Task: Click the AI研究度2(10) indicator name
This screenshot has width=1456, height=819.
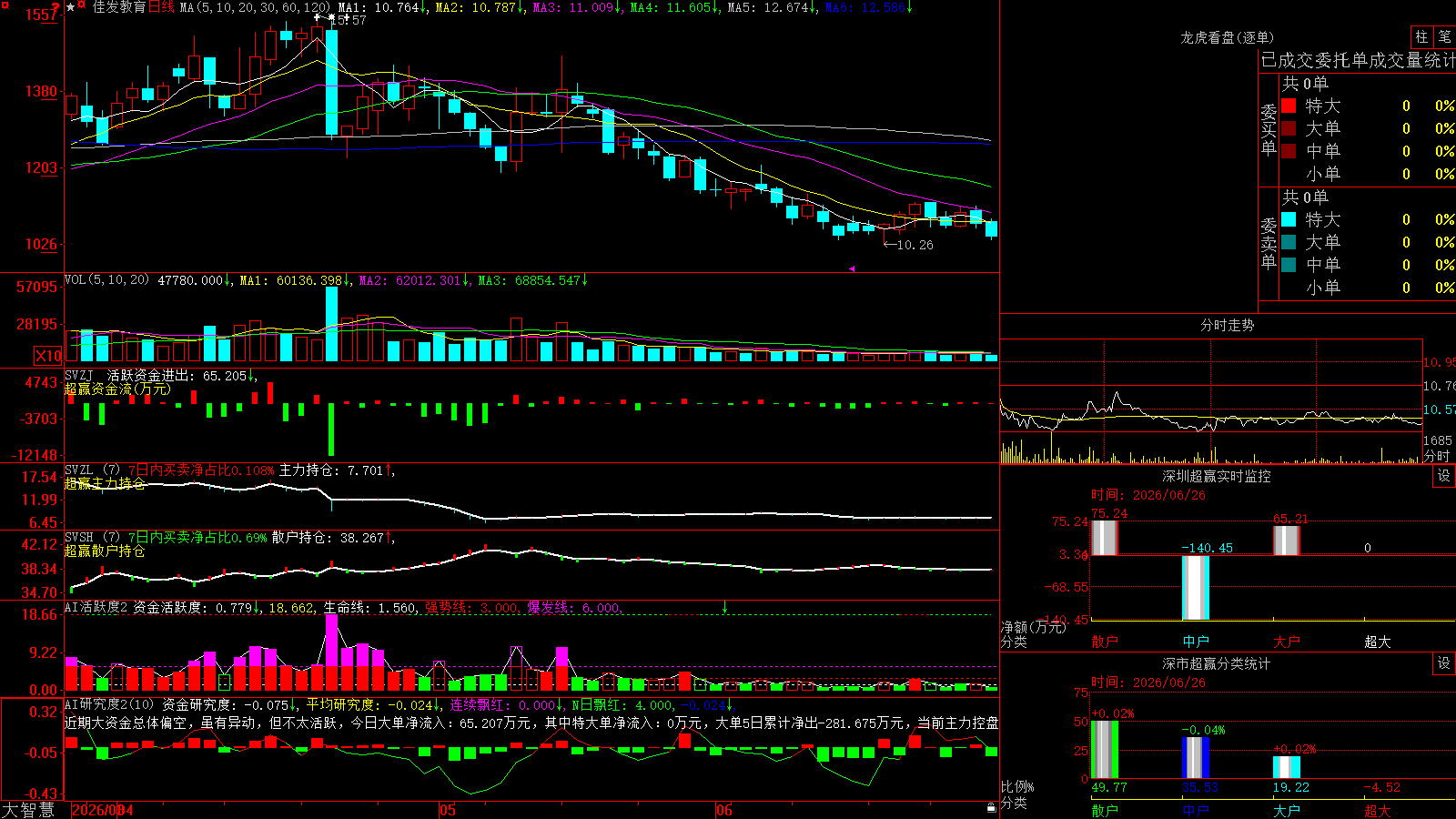Action: tap(110, 704)
